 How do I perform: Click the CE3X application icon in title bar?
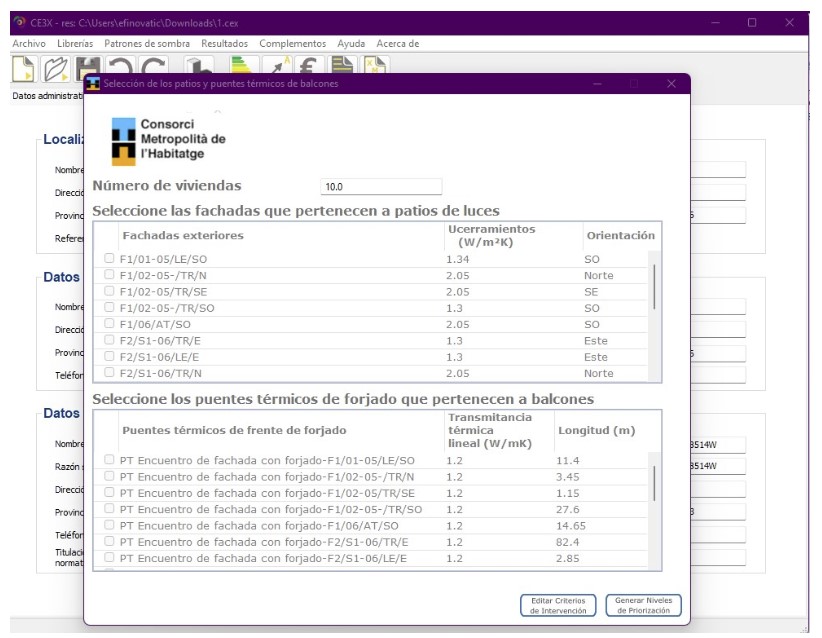click(20, 22)
